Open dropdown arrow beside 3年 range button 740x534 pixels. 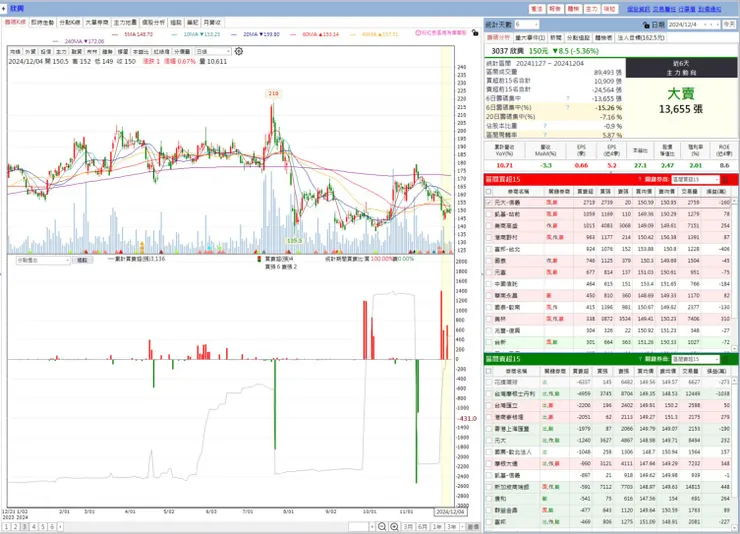click(462, 526)
